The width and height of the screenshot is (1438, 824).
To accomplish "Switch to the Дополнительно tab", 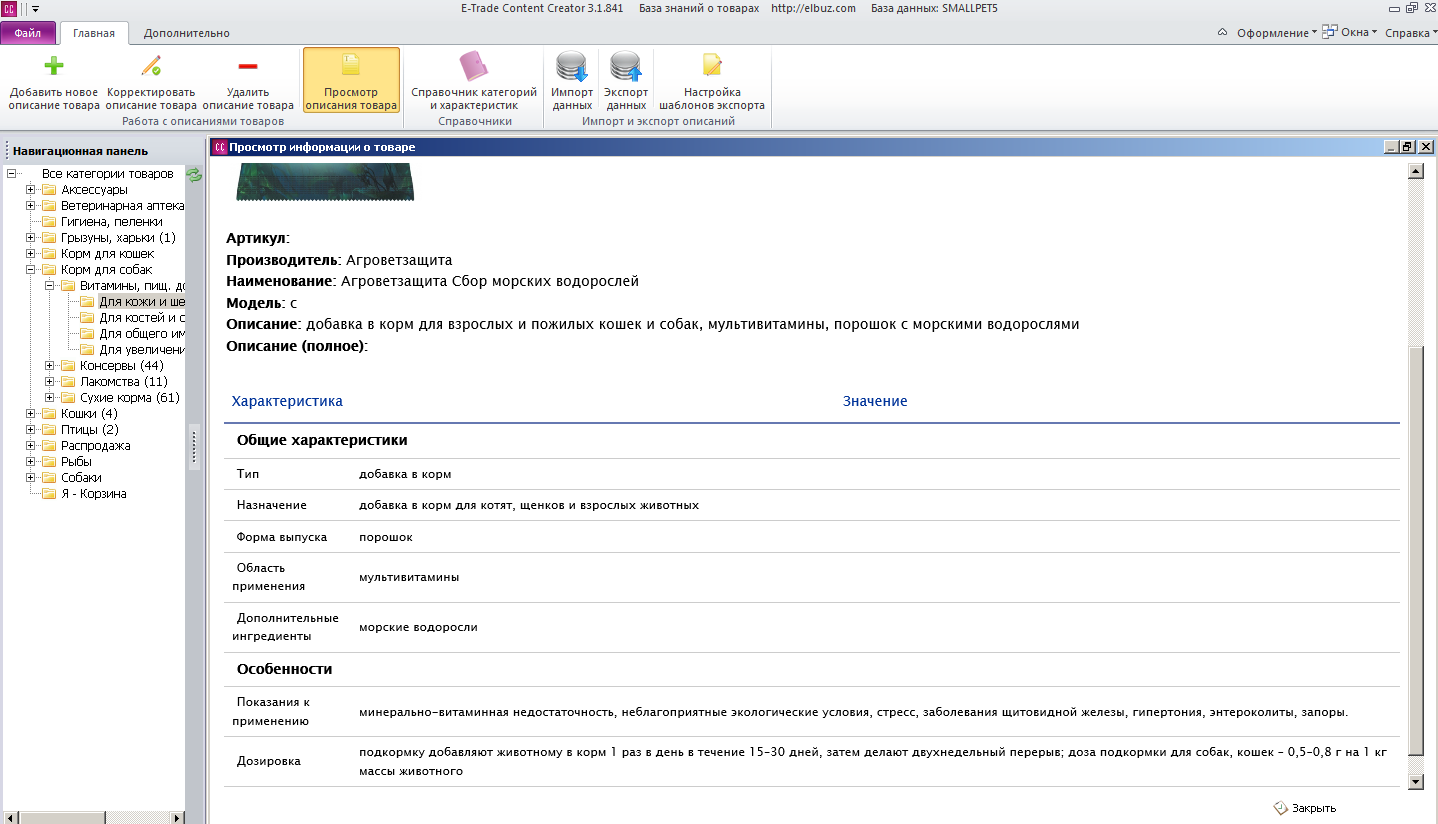I will [x=187, y=33].
